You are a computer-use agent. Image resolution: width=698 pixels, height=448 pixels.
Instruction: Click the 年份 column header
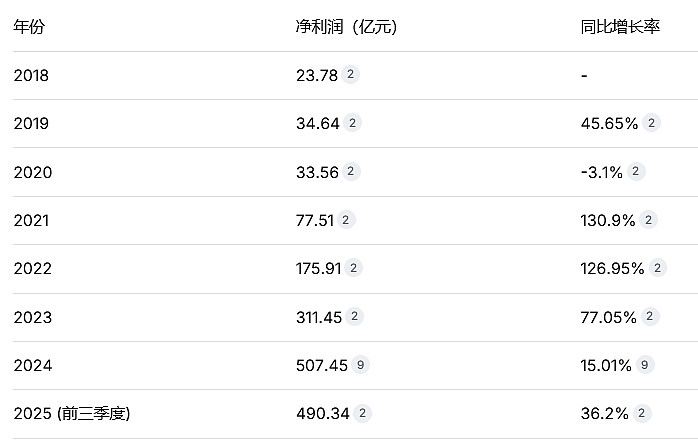29,26
